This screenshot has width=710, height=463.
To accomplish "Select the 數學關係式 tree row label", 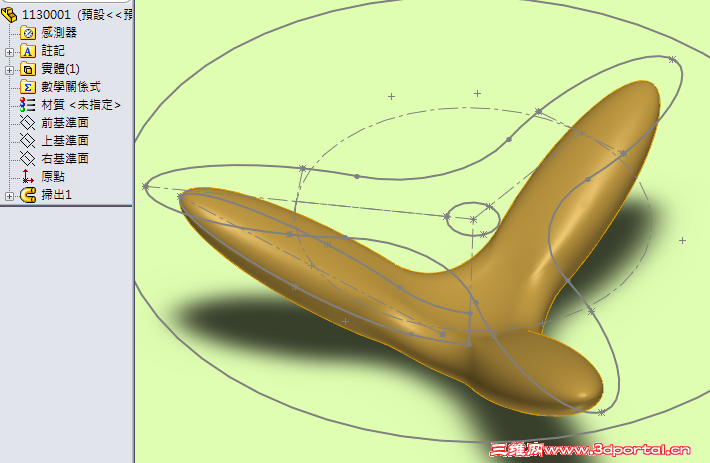I will [x=71, y=86].
